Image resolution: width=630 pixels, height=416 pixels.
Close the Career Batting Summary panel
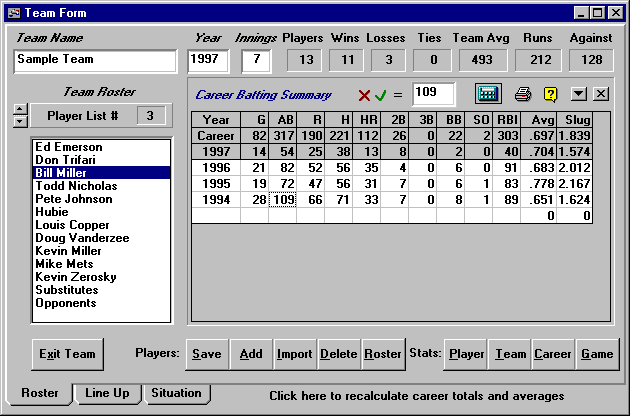pyautogui.click(x=600, y=94)
